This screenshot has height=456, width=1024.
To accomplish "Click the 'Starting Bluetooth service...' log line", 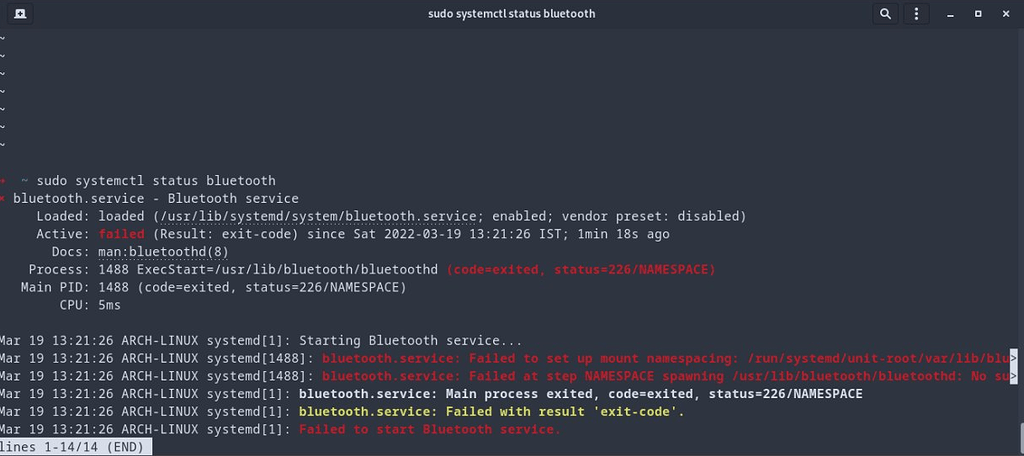I will 410,340.
